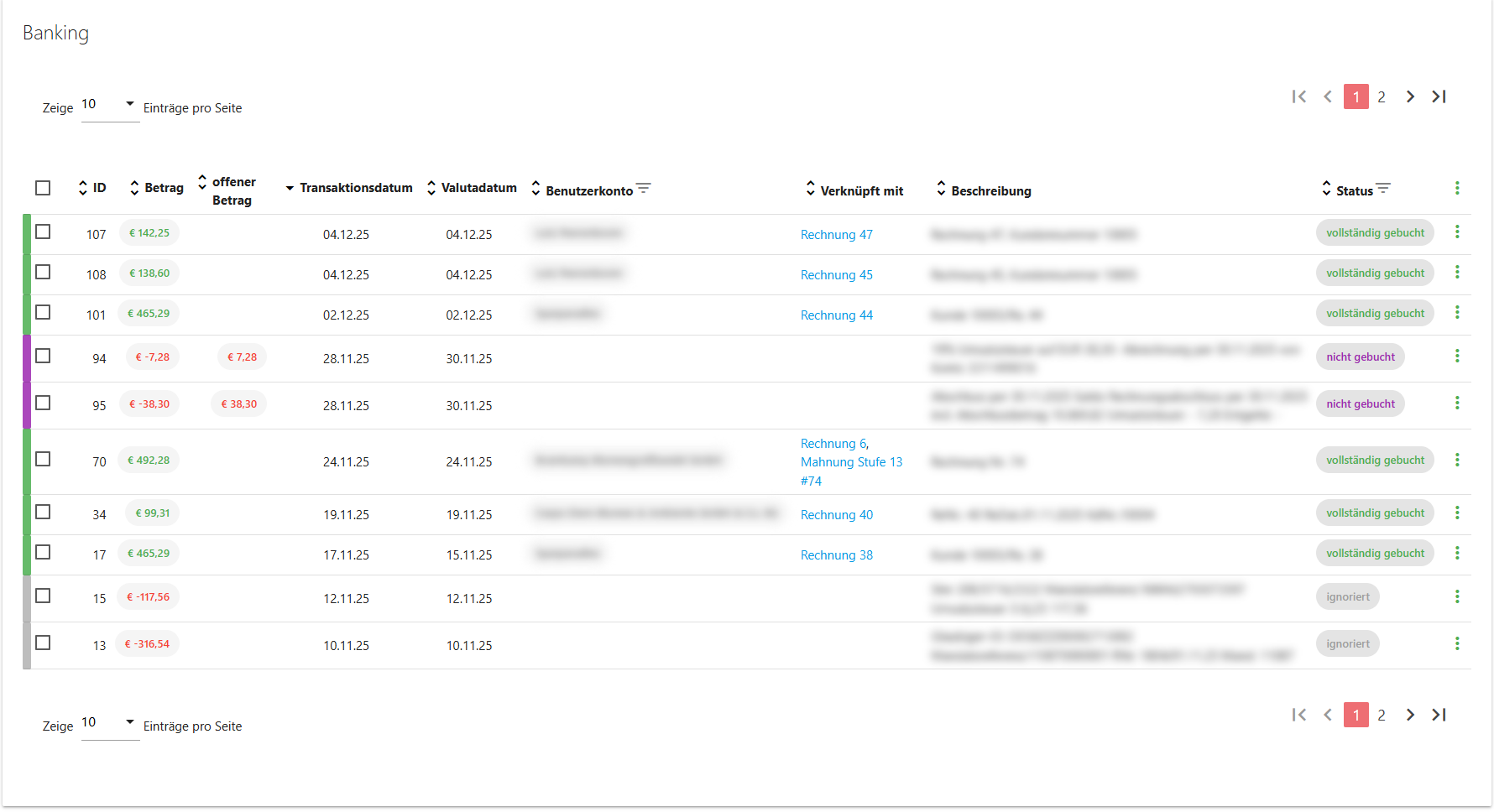Open the filter icon next to Benutzerkonto

(x=644, y=189)
